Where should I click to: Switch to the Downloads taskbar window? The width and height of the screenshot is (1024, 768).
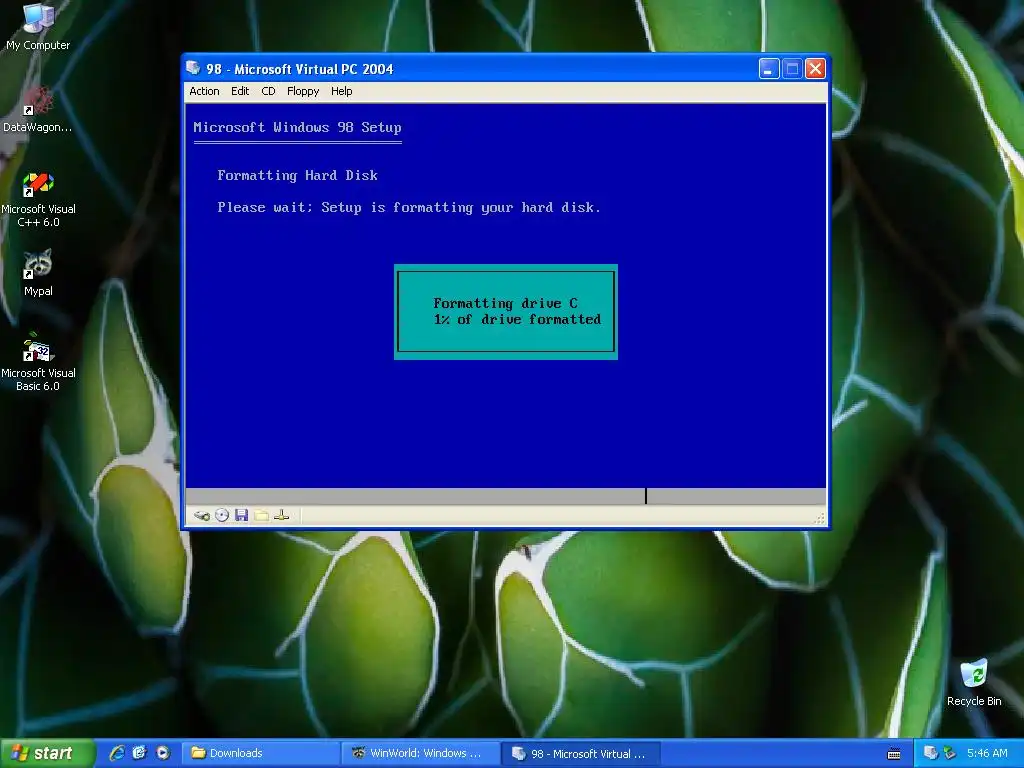coord(259,754)
